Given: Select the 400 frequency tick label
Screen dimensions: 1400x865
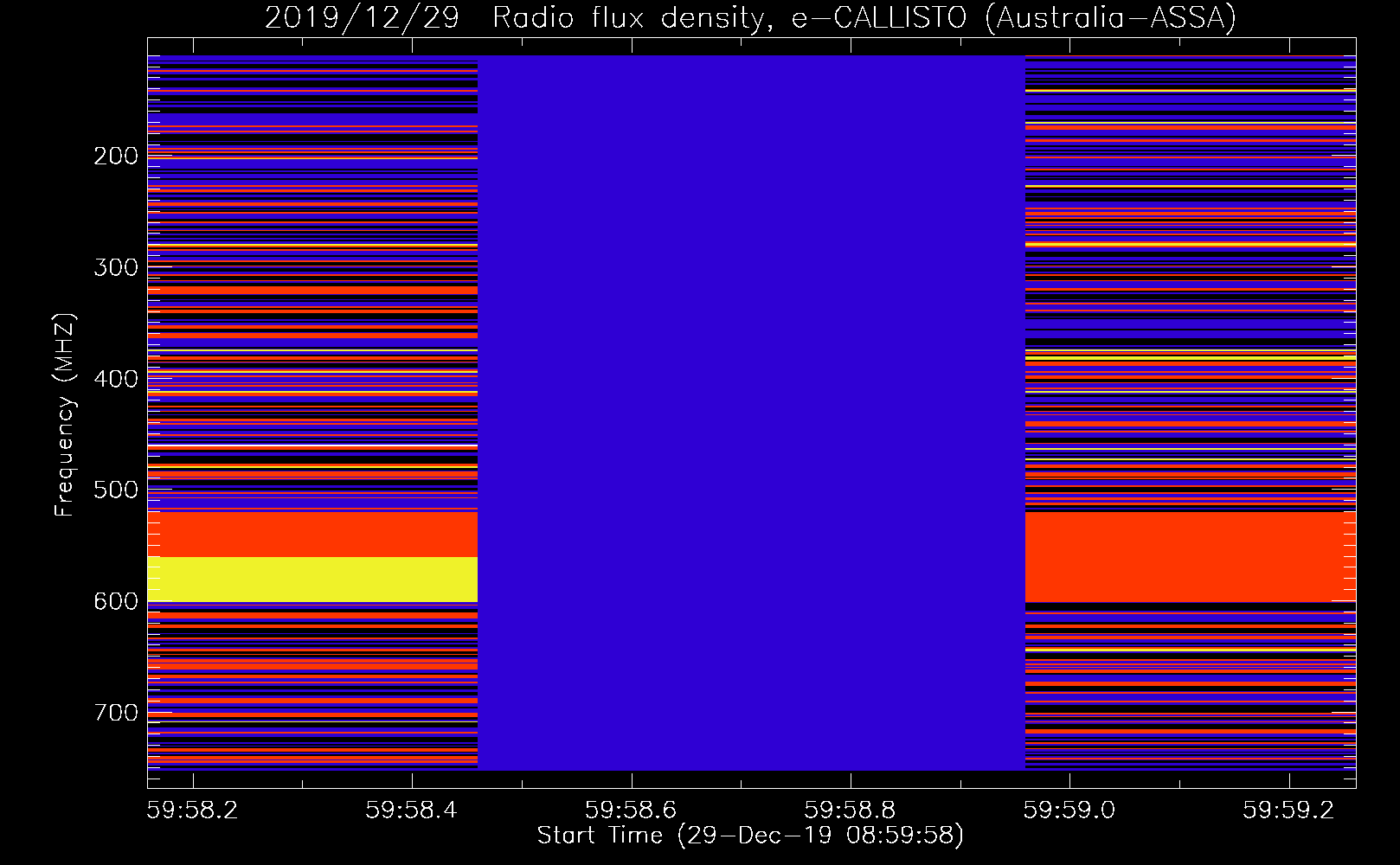Looking at the screenshot, I should click(x=116, y=379).
